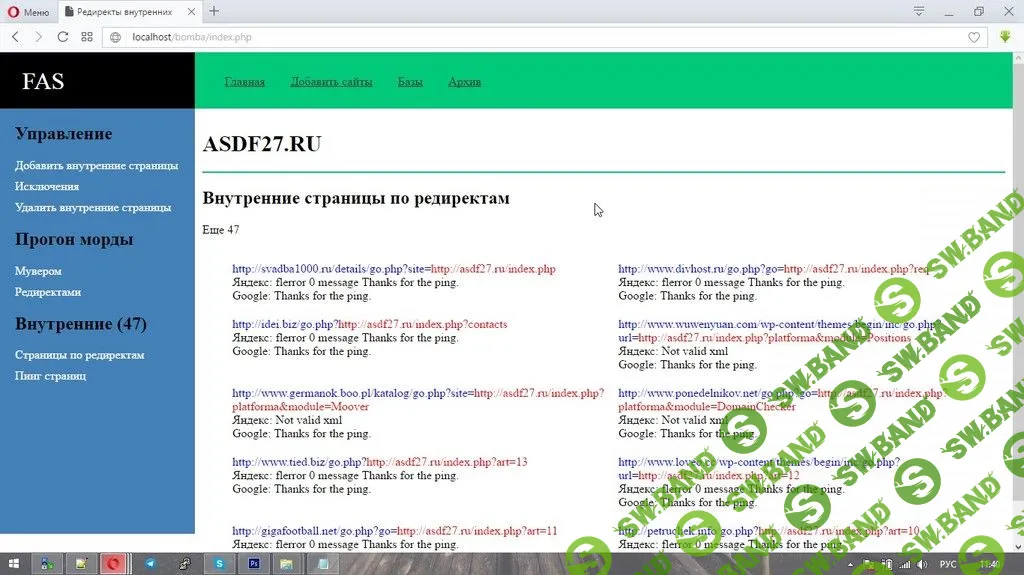This screenshot has height=575, width=1024.
Task: Open the tab menu icon near window controls
Action: pos(919,11)
